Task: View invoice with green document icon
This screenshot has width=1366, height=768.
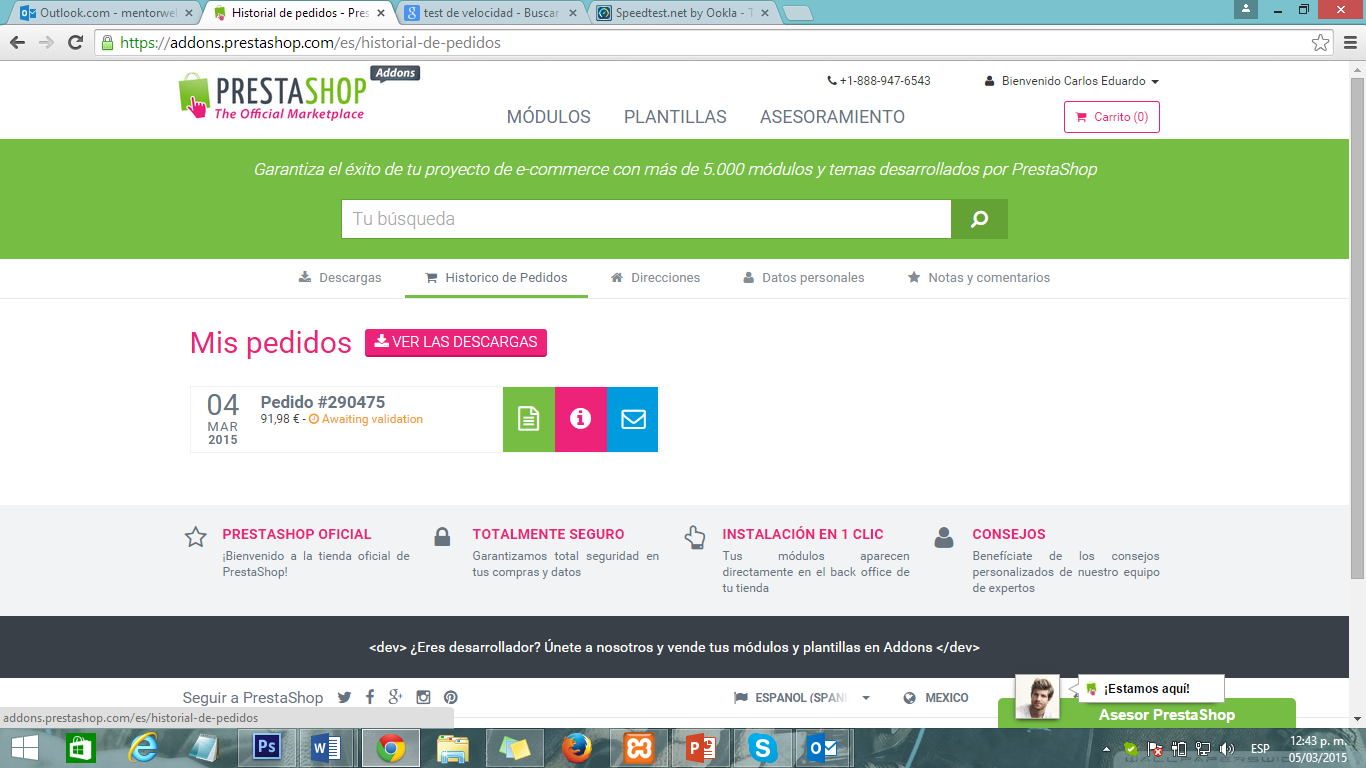Action: [529, 419]
